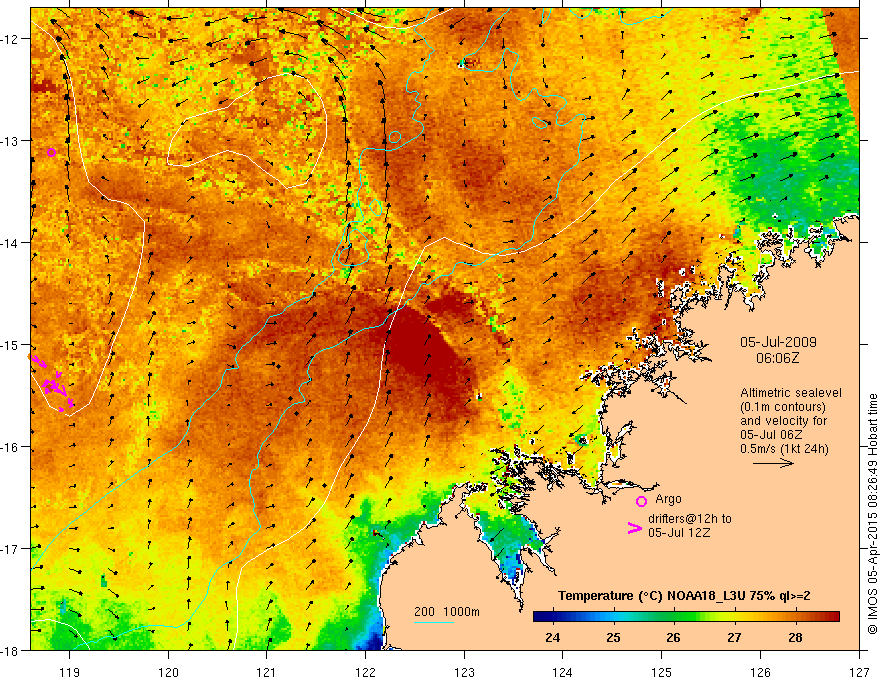The image size is (880, 680).
Task: Click the text '(0.1m contours)'
Action: (782, 407)
